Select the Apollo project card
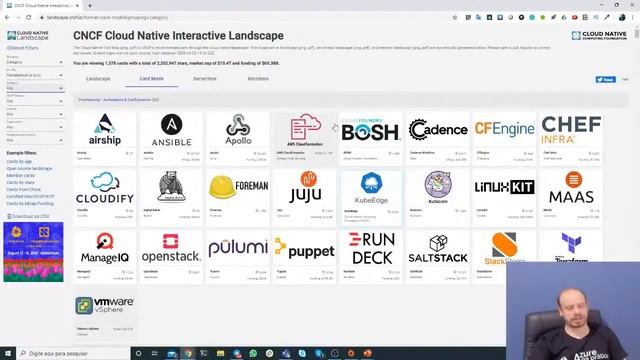The image size is (640, 360). point(238,138)
